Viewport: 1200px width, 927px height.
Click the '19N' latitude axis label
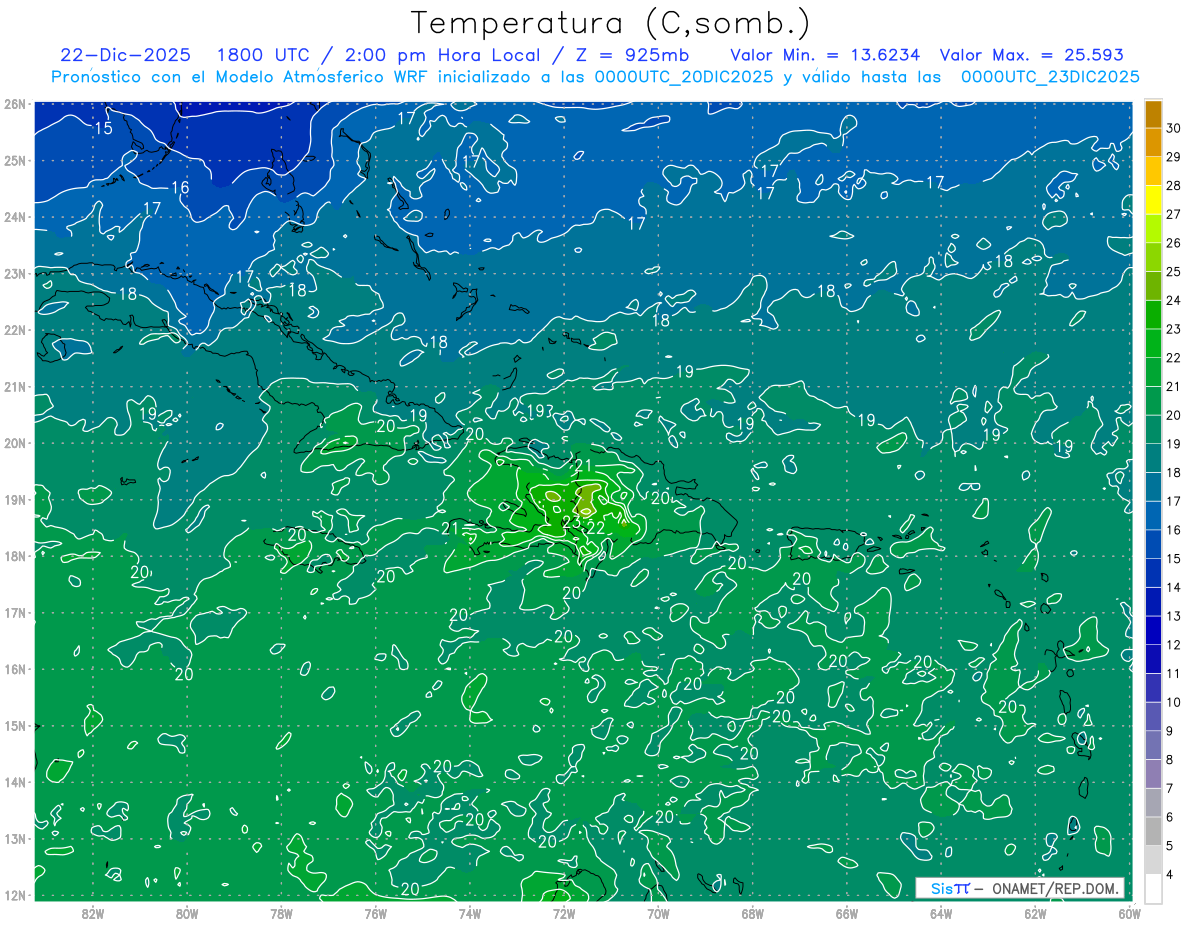click(x=14, y=499)
